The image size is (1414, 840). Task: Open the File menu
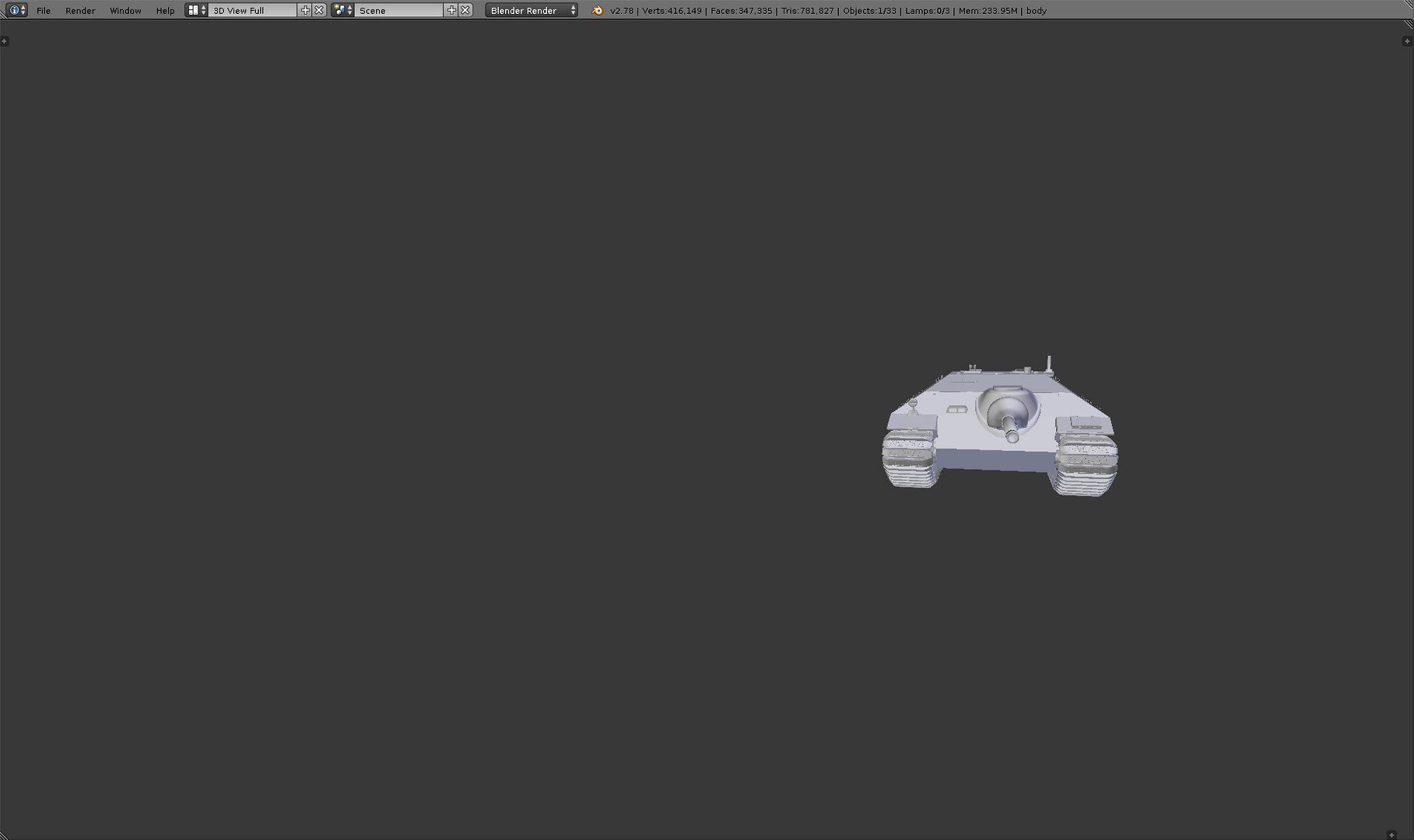(44, 11)
